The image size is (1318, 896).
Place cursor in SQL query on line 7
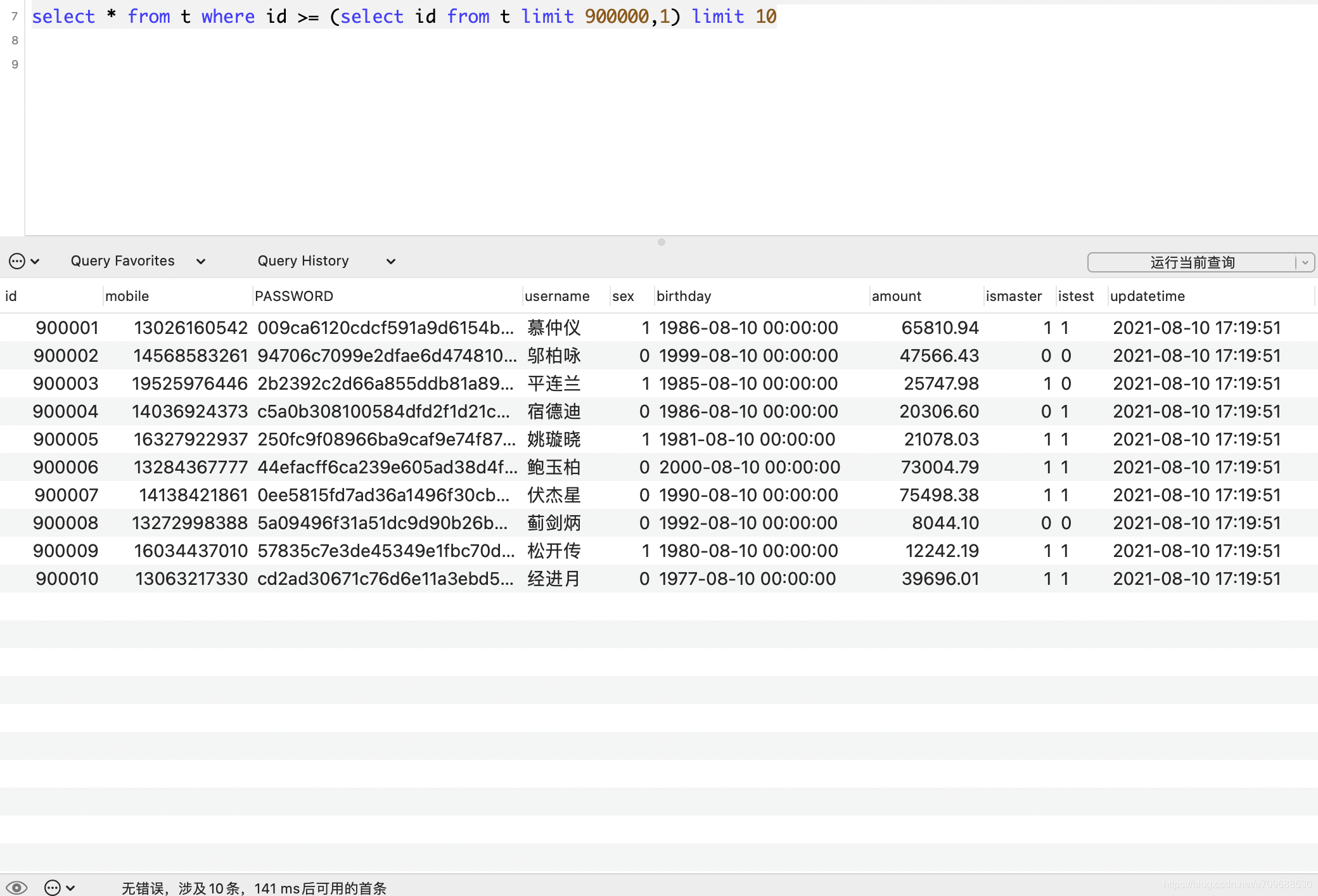coord(404,16)
